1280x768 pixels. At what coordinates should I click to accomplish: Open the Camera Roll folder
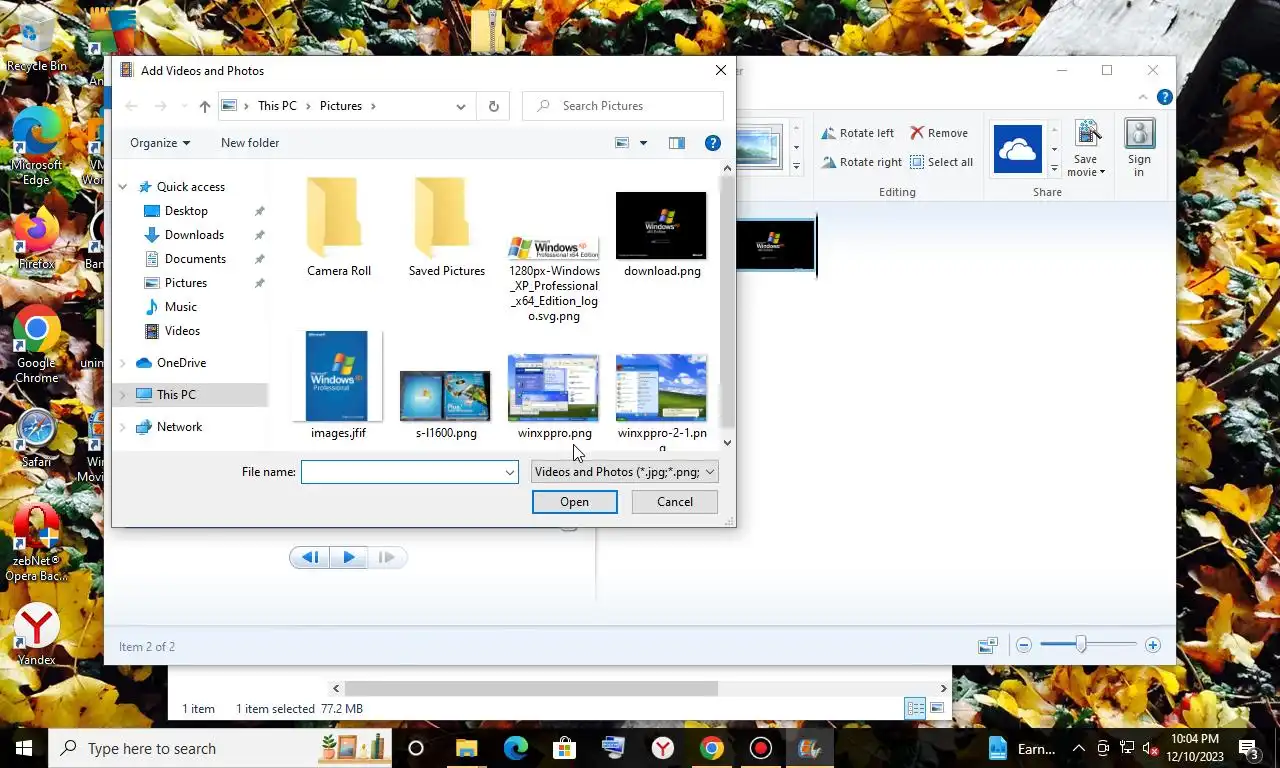point(339,228)
